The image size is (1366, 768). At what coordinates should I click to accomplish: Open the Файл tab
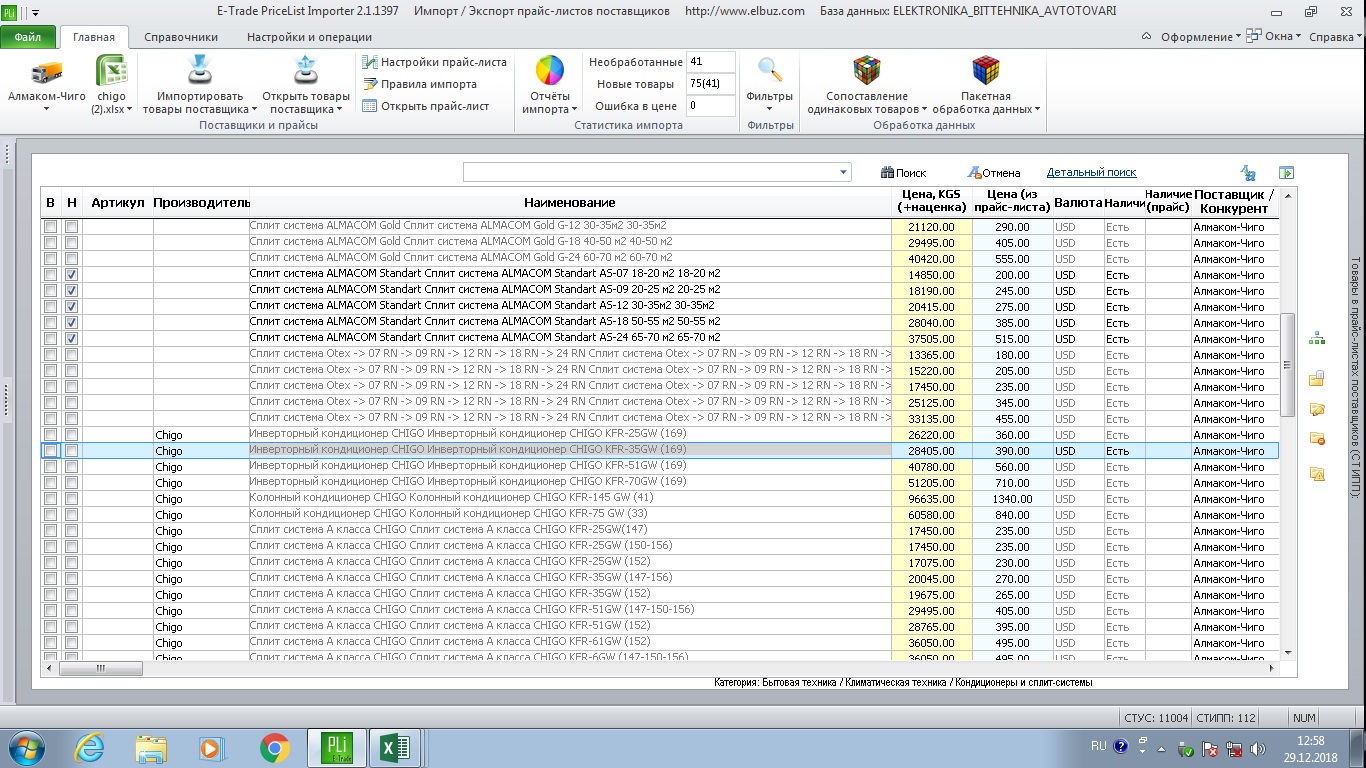(28, 37)
